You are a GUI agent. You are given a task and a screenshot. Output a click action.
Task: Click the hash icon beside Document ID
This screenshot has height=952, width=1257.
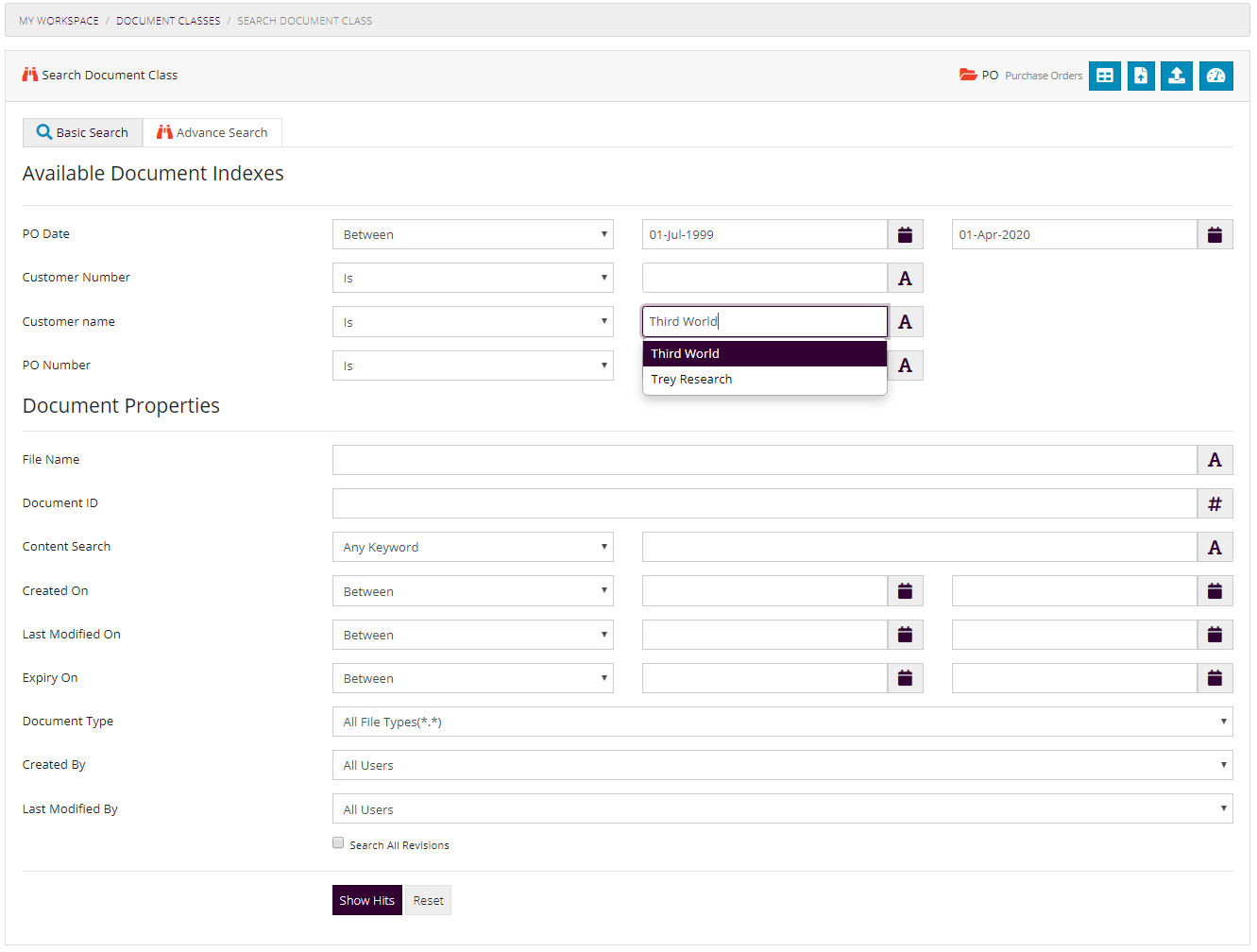click(x=1215, y=503)
